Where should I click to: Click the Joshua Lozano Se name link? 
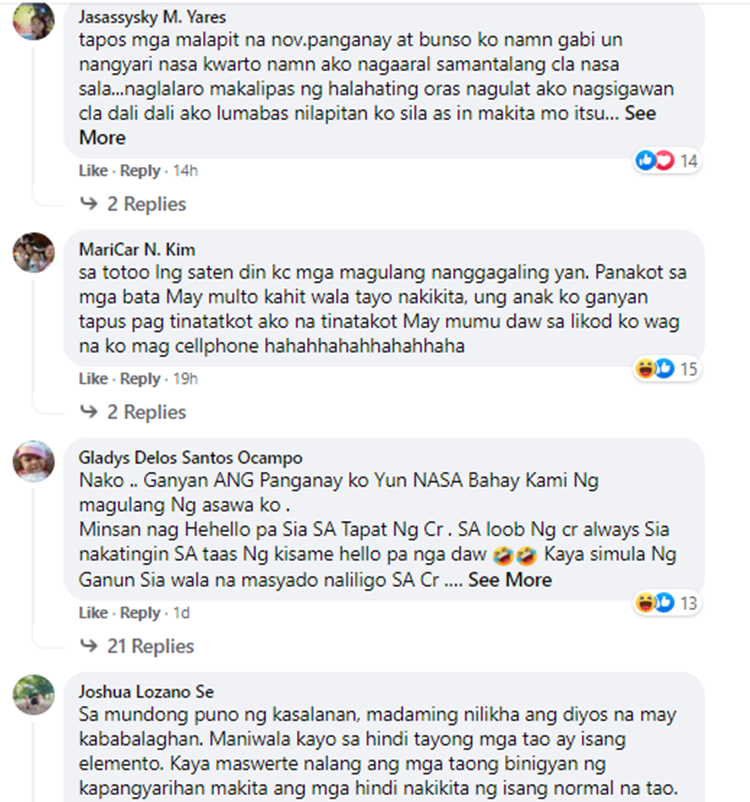pos(146,692)
